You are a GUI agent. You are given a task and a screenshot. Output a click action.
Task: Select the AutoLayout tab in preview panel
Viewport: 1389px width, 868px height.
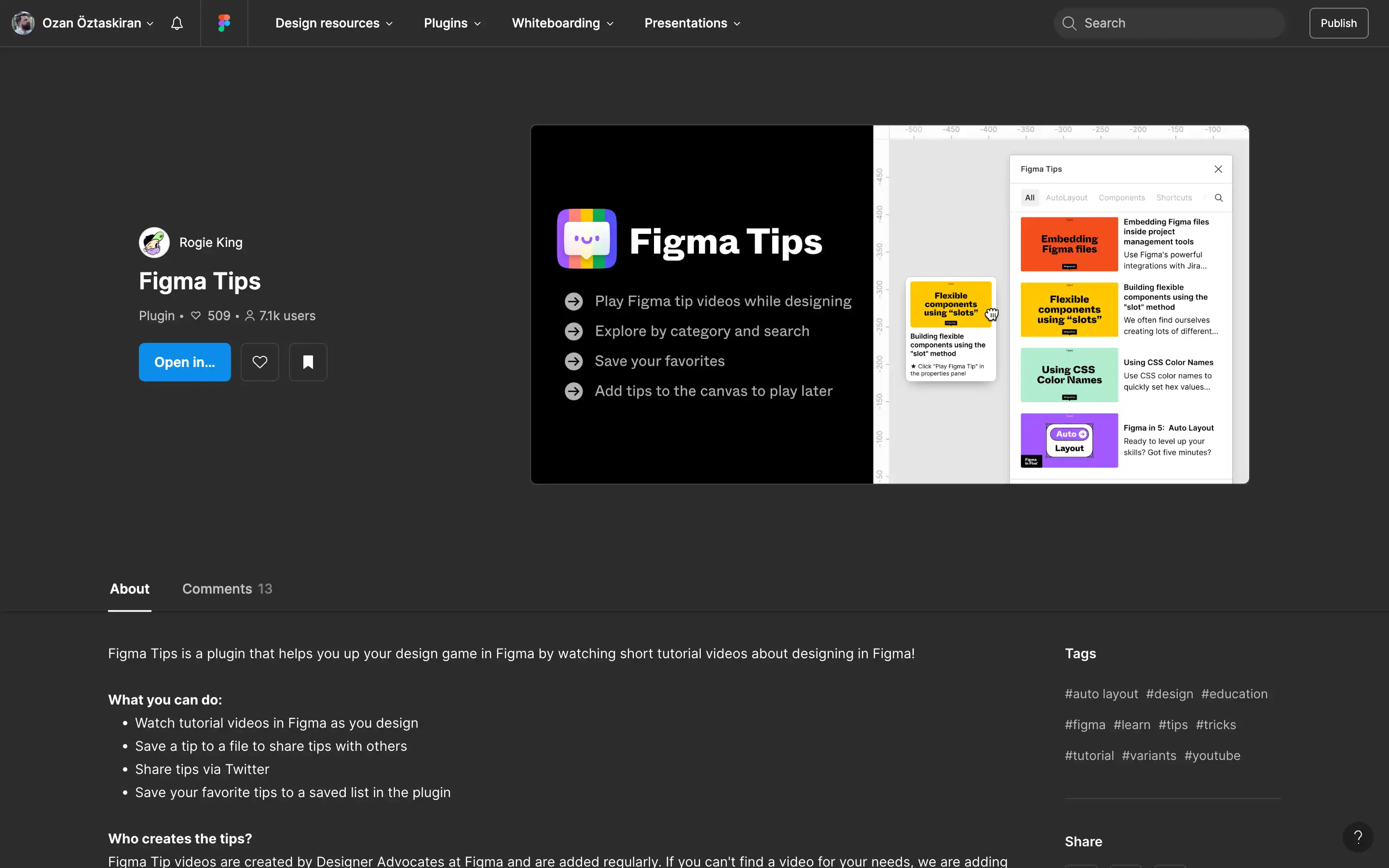[1066, 198]
